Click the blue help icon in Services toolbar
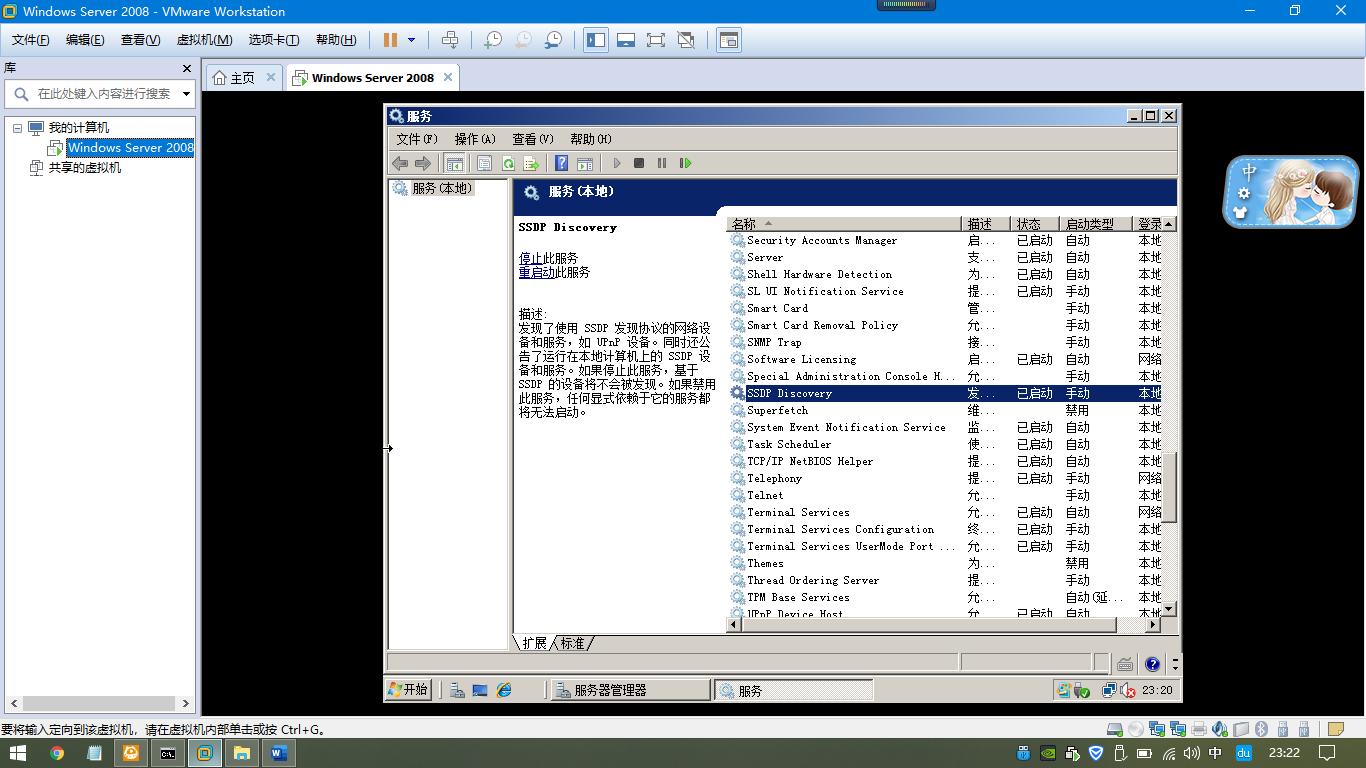This screenshot has width=1366, height=768. click(562, 163)
